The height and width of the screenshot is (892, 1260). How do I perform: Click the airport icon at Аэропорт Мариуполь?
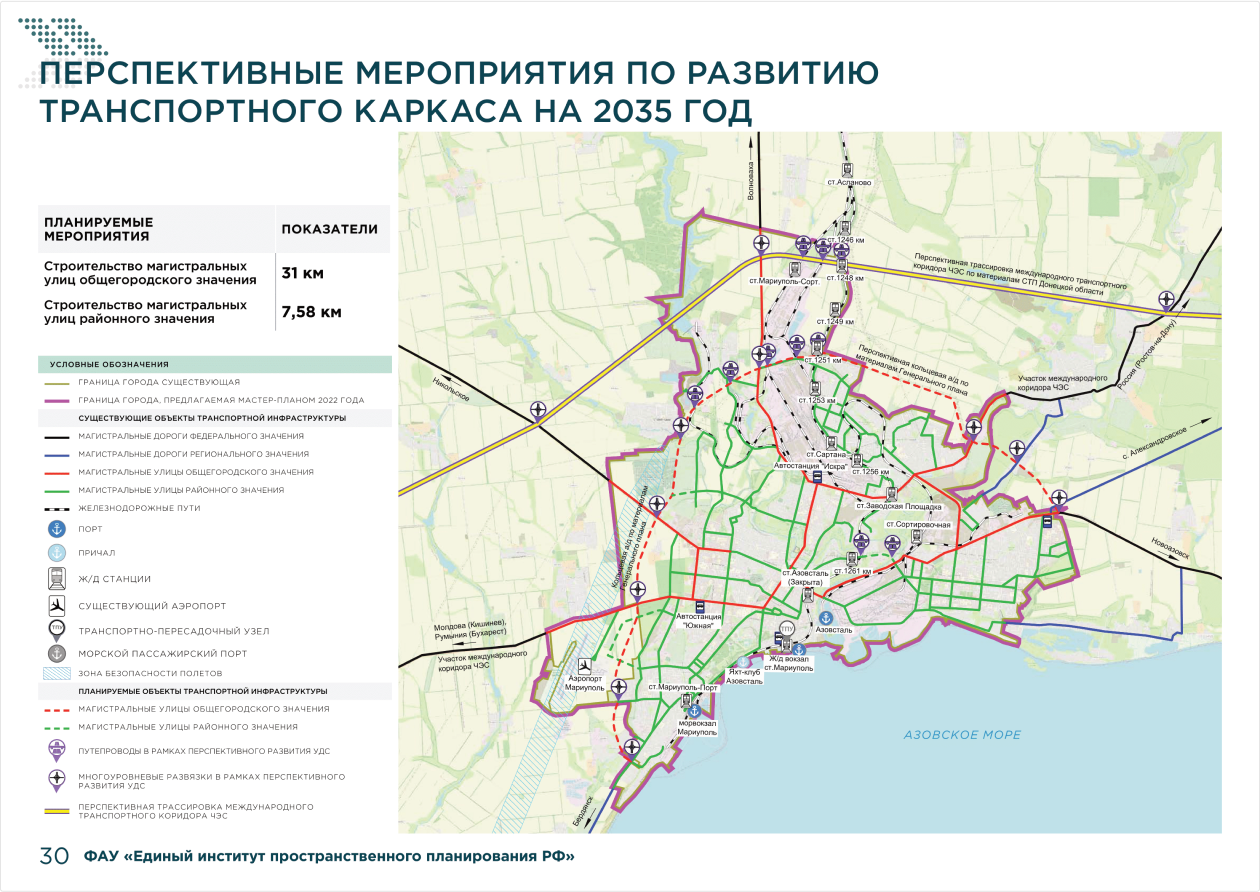click(585, 665)
